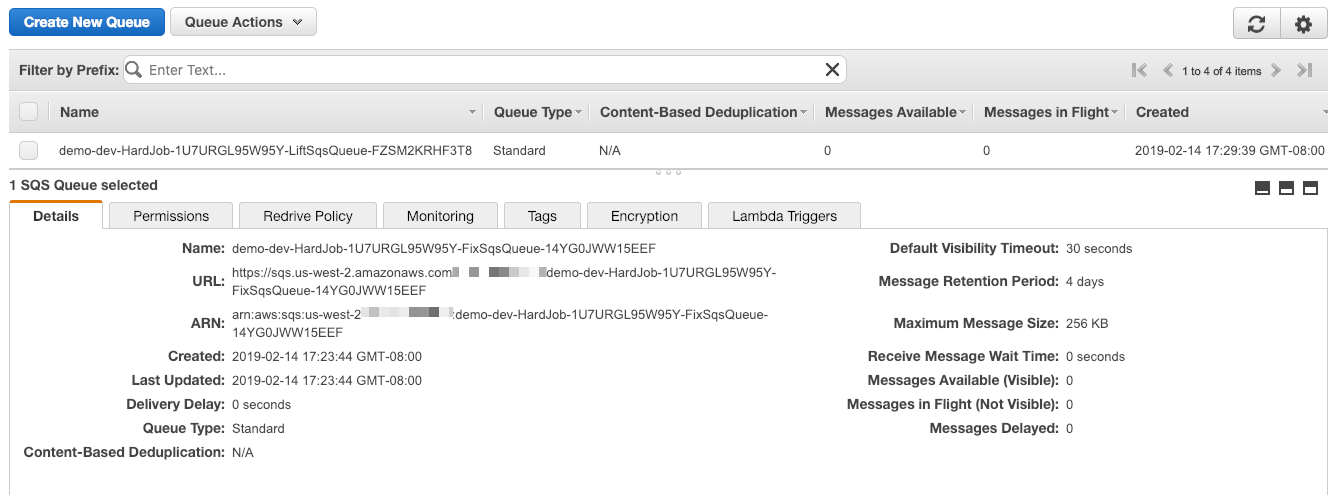Click the '0 seconds' Delivery Delay value
1337x495 pixels.
(x=261, y=404)
